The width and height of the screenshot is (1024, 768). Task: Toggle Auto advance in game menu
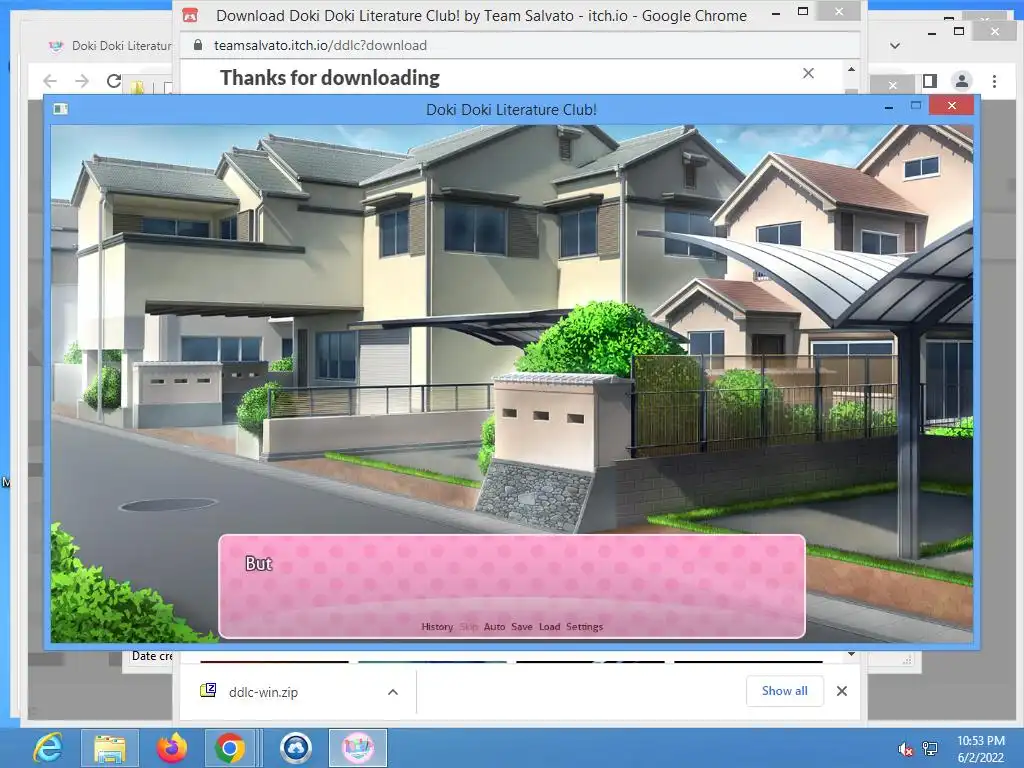[494, 626]
